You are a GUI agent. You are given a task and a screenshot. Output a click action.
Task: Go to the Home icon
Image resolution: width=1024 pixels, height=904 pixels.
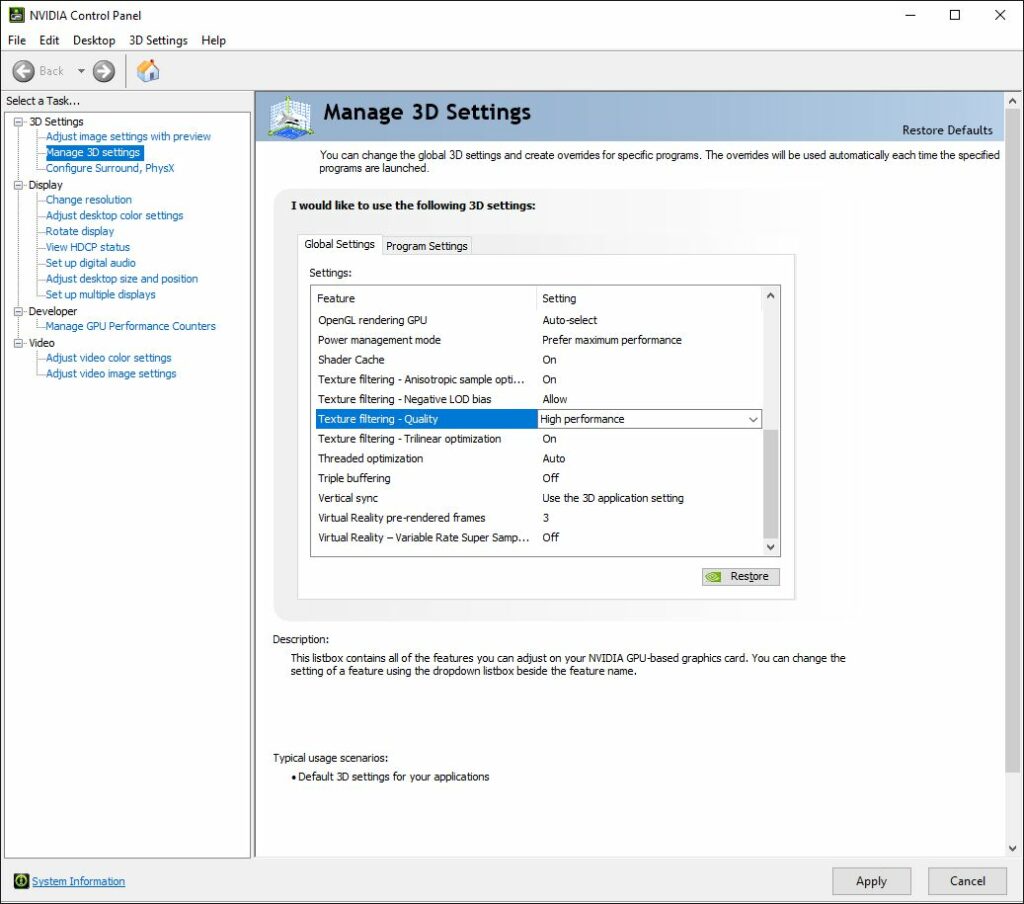pos(148,71)
